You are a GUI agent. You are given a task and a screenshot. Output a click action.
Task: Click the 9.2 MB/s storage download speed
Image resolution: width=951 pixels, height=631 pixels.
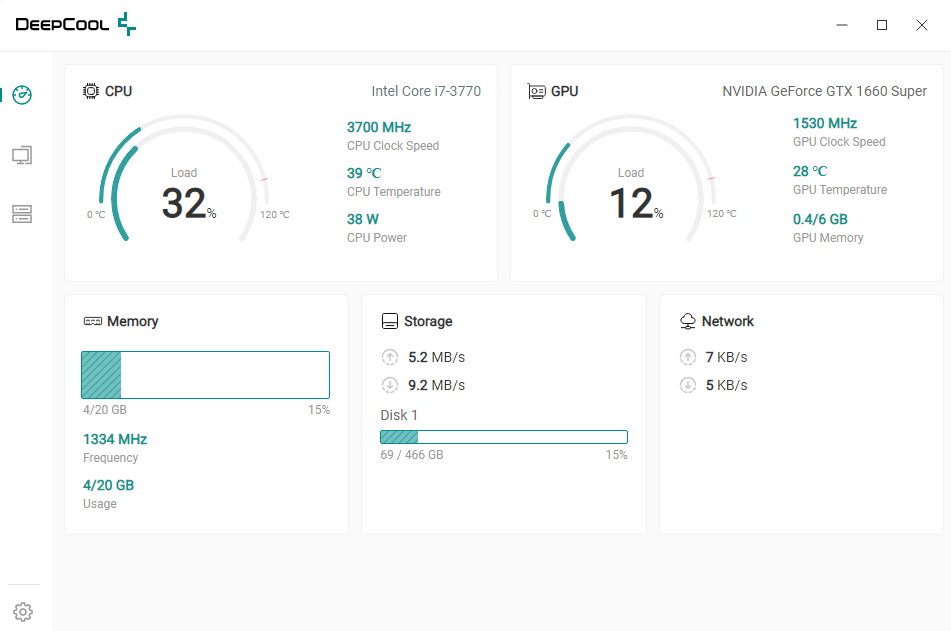437,385
